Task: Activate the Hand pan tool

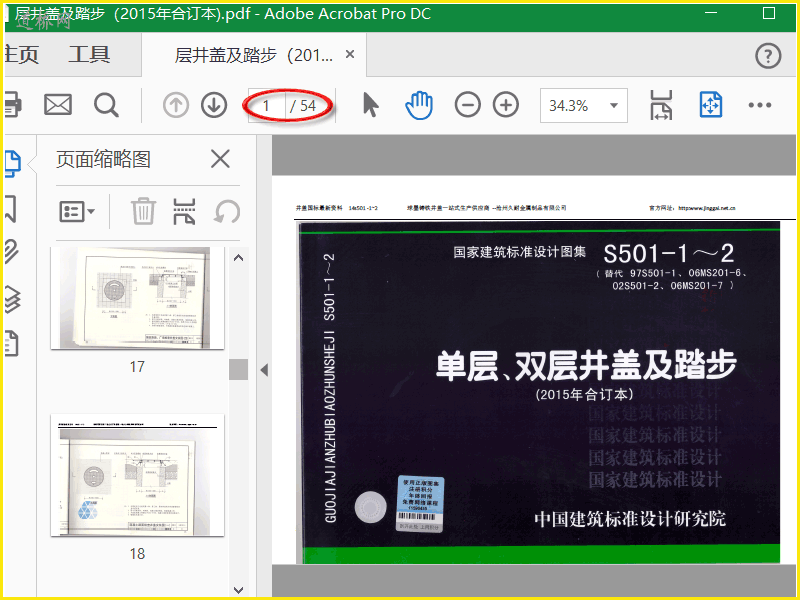Action: pos(419,105)
